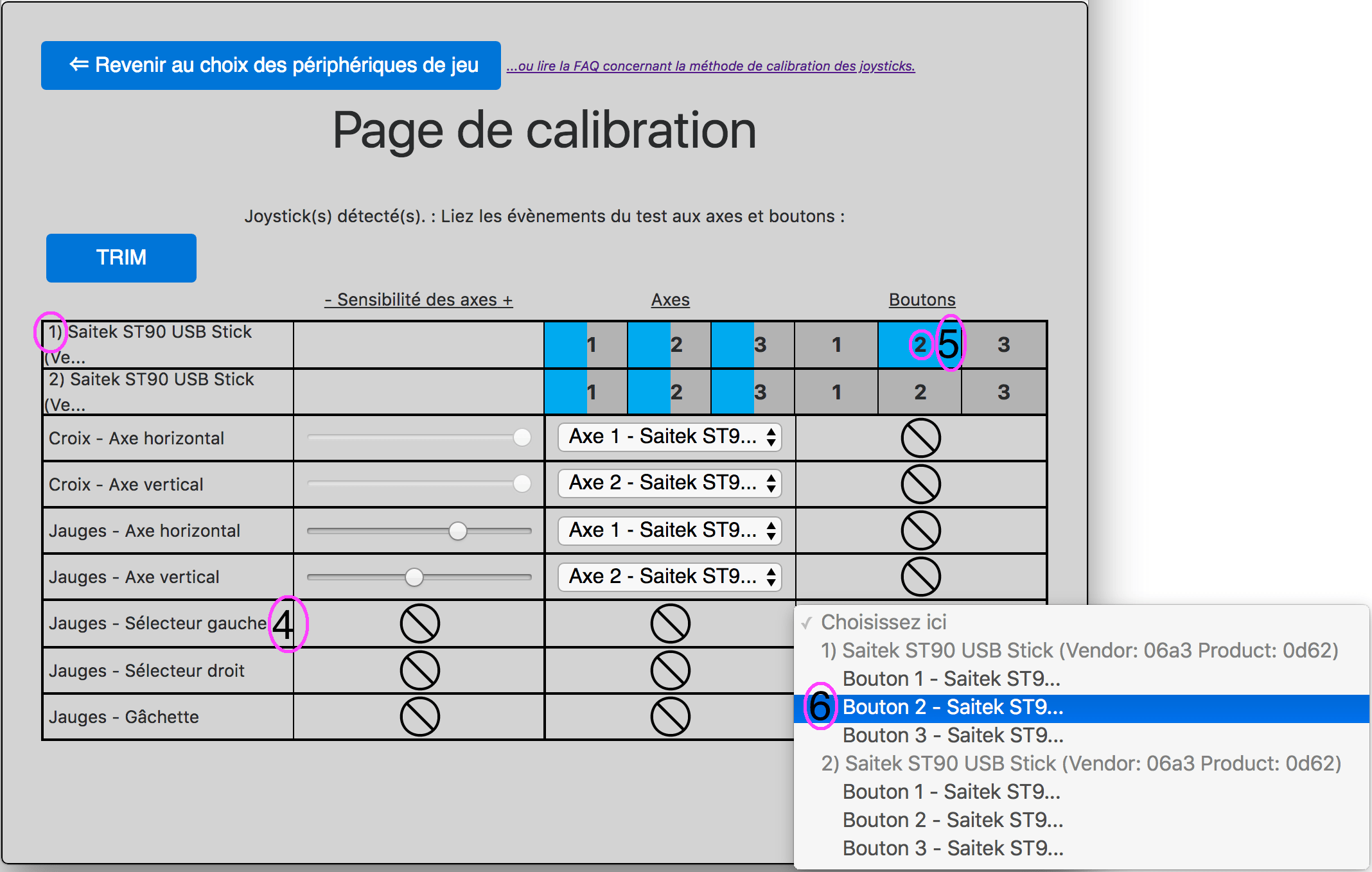
Task: Click the TRIM button
Action: pyautogui.click(x=121, y=257)
